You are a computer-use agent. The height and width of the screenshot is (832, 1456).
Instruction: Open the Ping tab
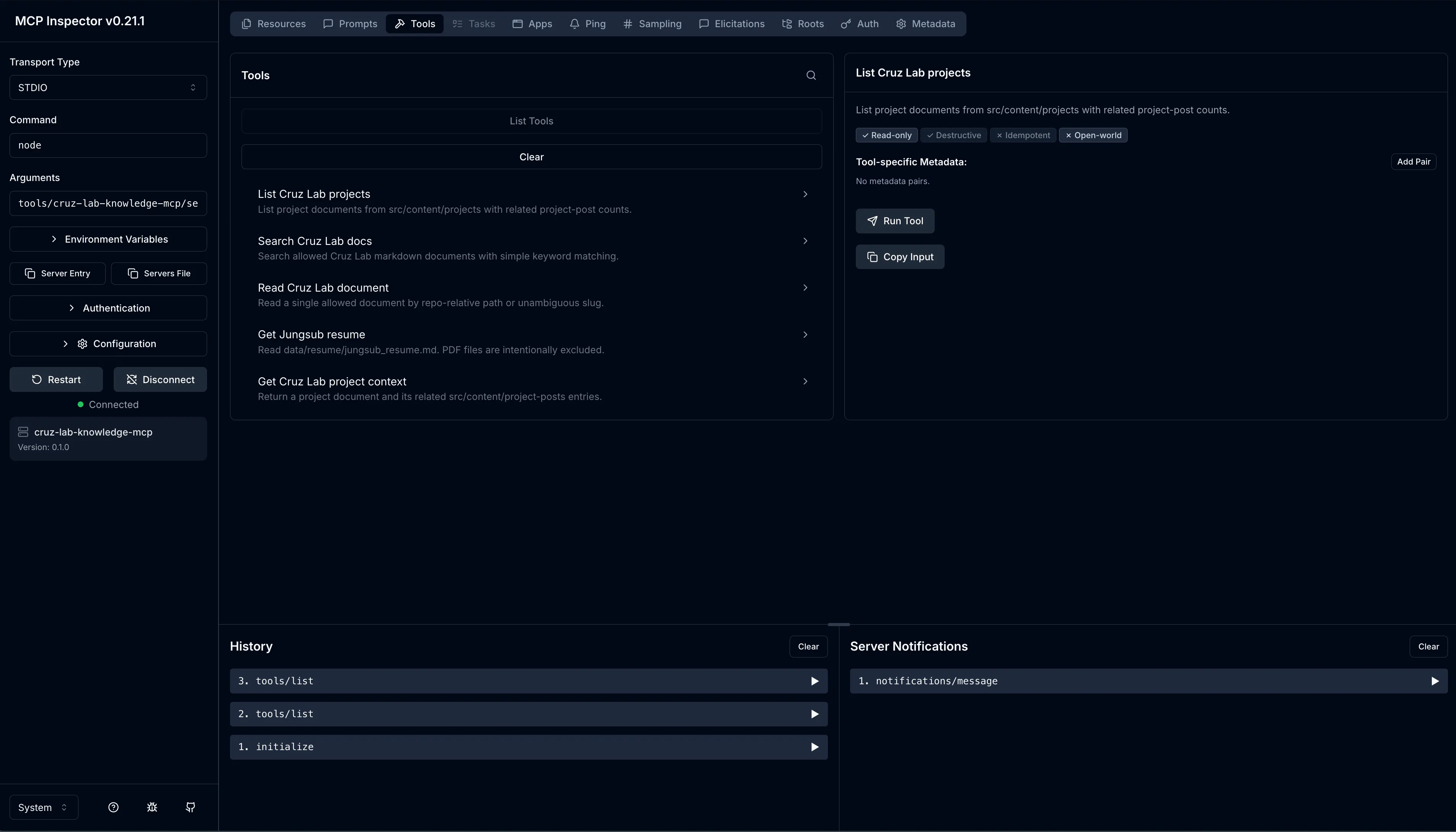[x=588, y=24]
